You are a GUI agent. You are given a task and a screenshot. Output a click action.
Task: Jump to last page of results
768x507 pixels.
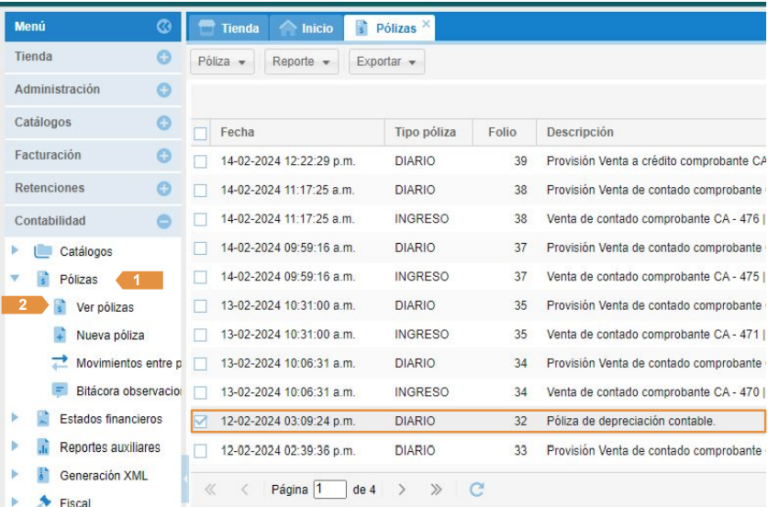(436, 490)
